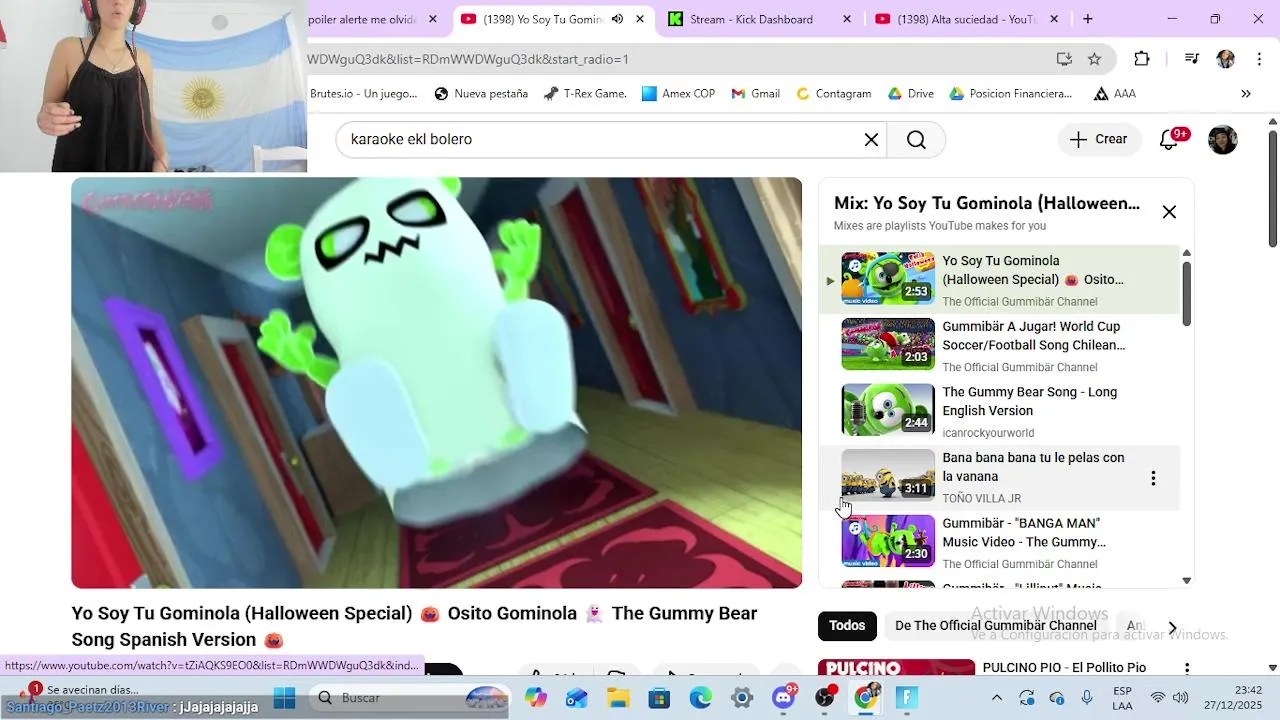Clear the YouTube search box text
This screenshot has height=720, width=1280.
tap(871, 140)
